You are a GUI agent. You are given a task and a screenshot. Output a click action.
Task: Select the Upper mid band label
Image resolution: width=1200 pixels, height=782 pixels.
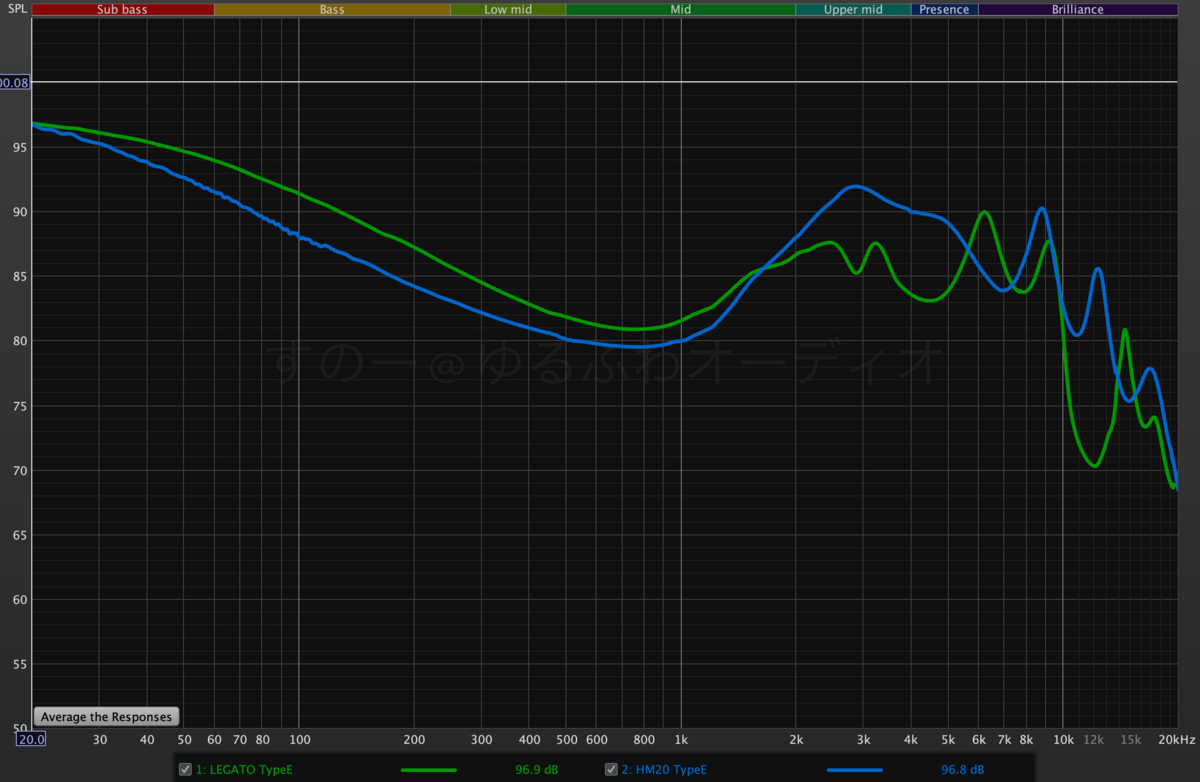[x=853, y=9]
